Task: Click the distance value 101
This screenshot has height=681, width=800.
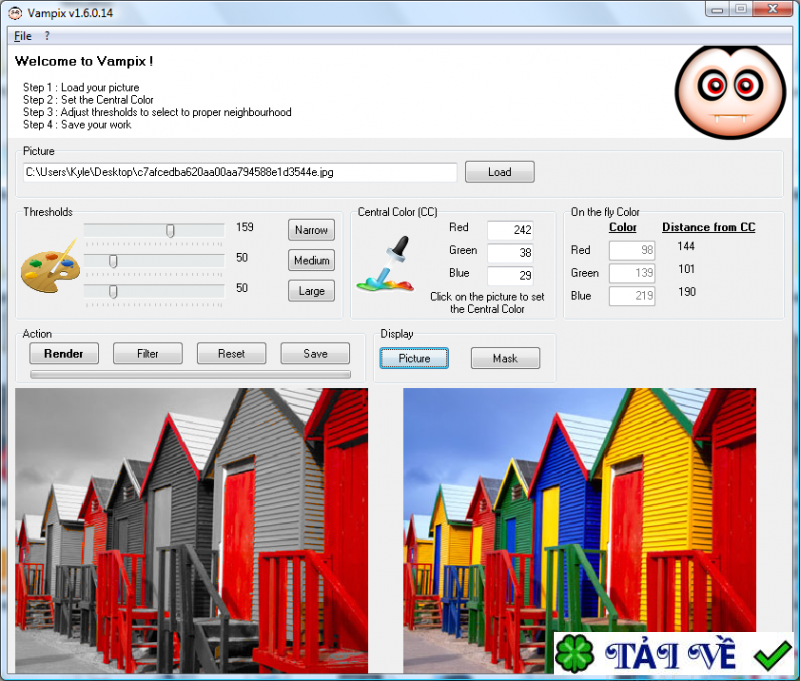Action: tap(686, 269)
